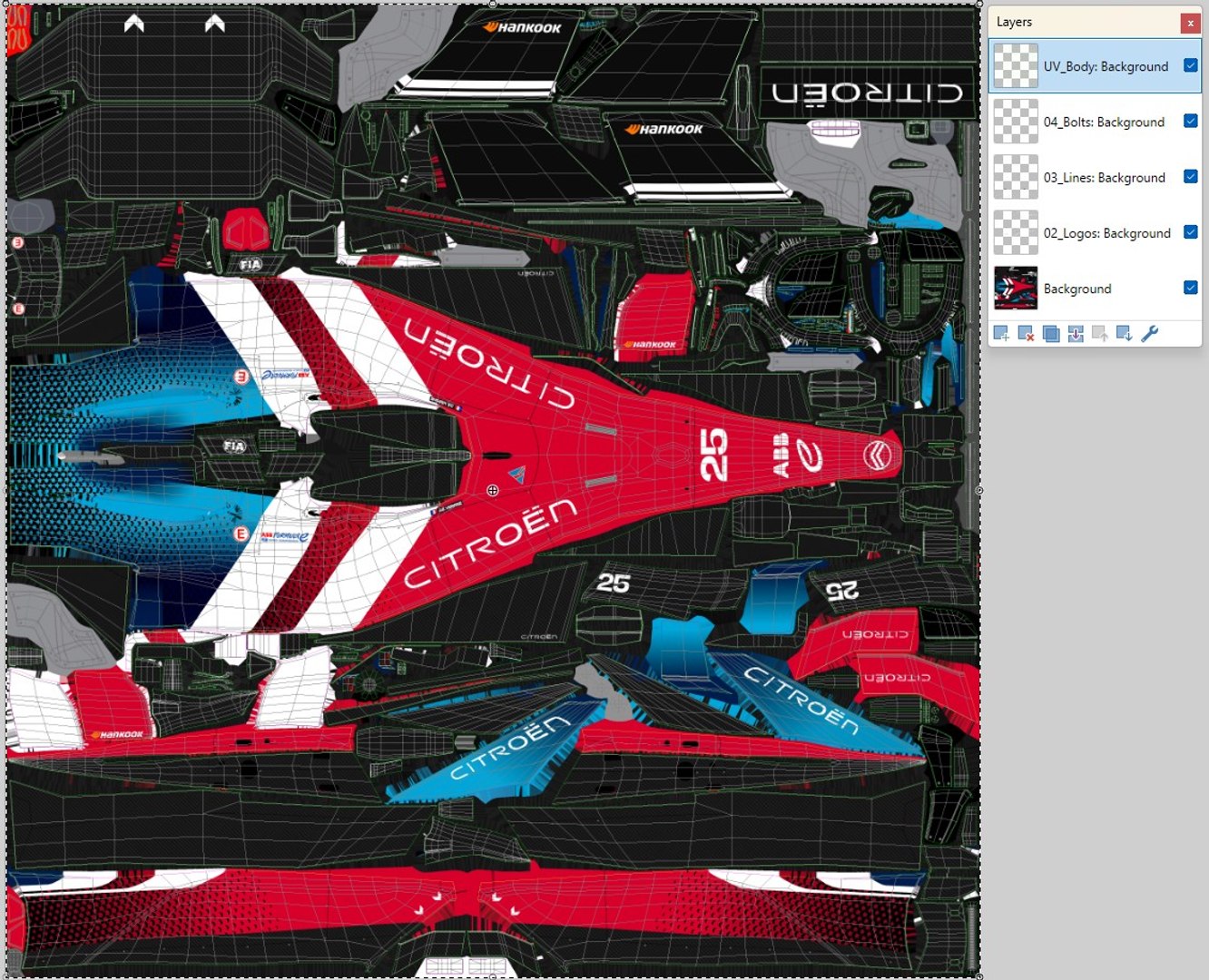Image resolution: width=1209 pixels, height=980 pixels.
Task: Select the "03_Lines: Background" layer name
Action: click(1104, 178)
